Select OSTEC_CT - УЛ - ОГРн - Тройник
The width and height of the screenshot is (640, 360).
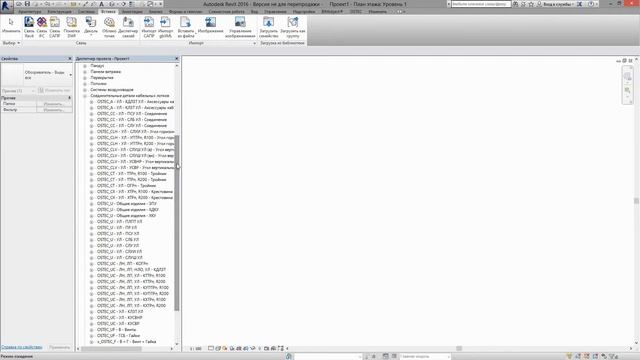(126, 186)
